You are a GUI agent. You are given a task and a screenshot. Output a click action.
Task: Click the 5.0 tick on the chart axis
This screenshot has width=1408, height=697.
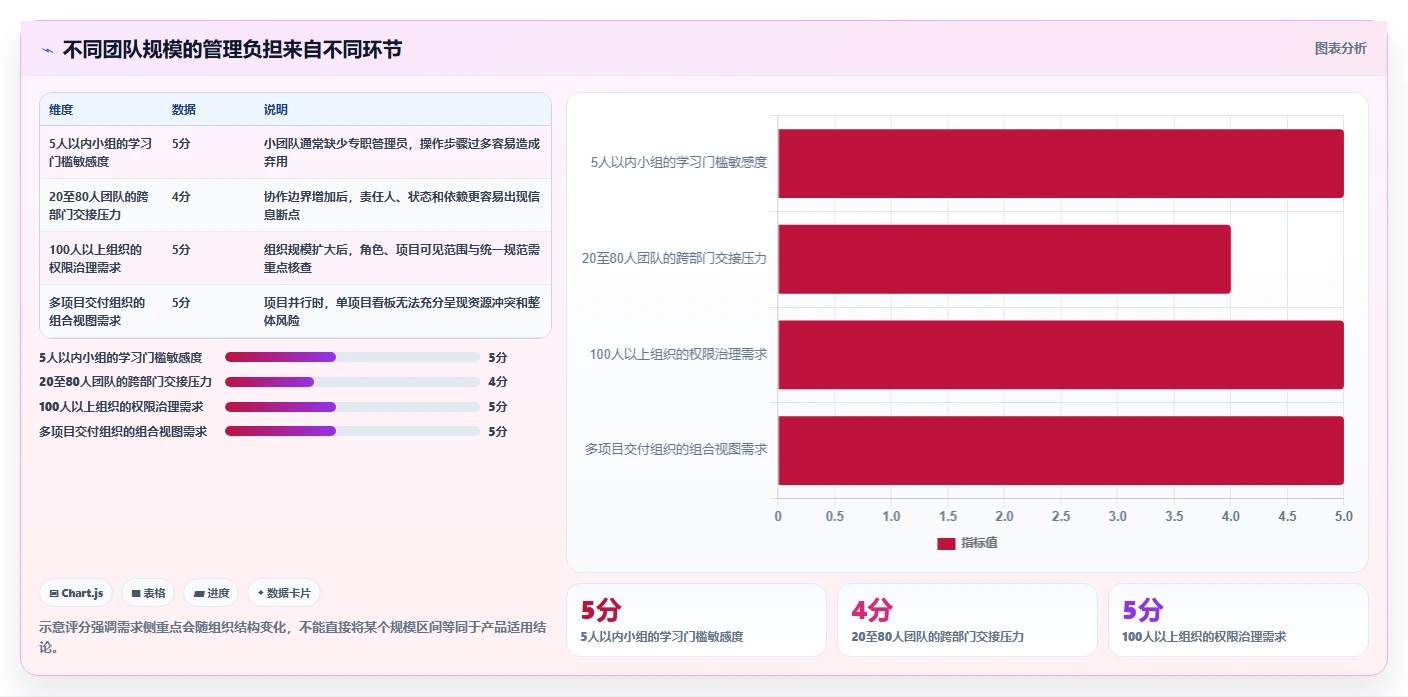(x=1344, y=516)
